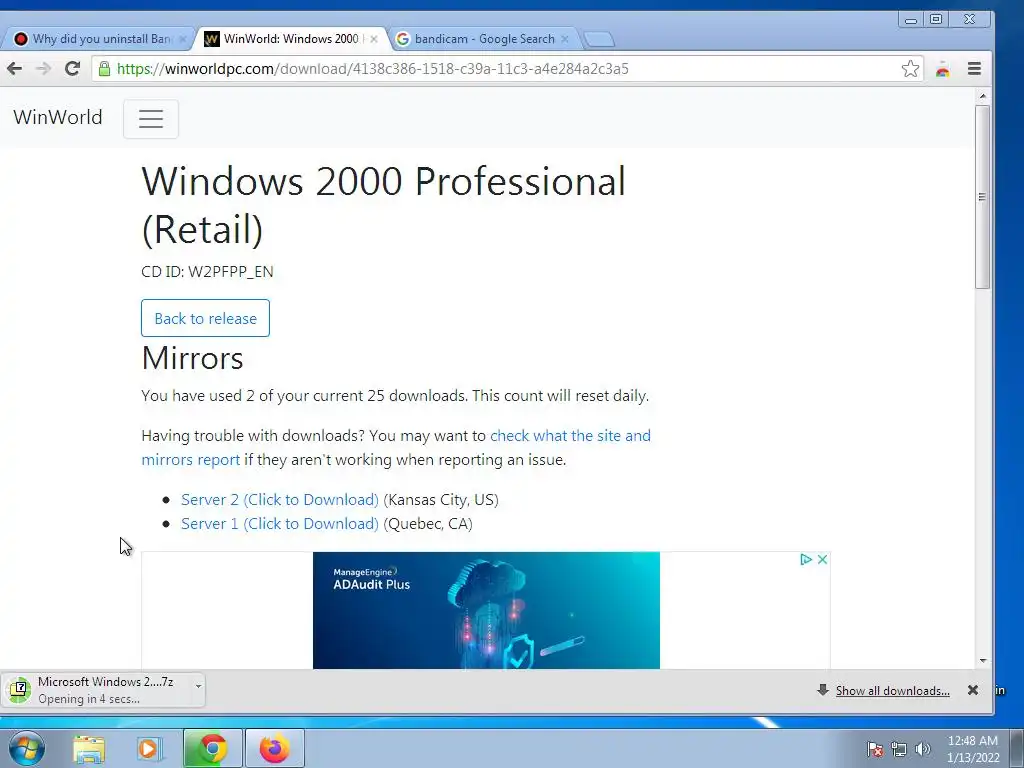1024x768 pixels.
Task: Open a new tab
Action: [599, 40]
